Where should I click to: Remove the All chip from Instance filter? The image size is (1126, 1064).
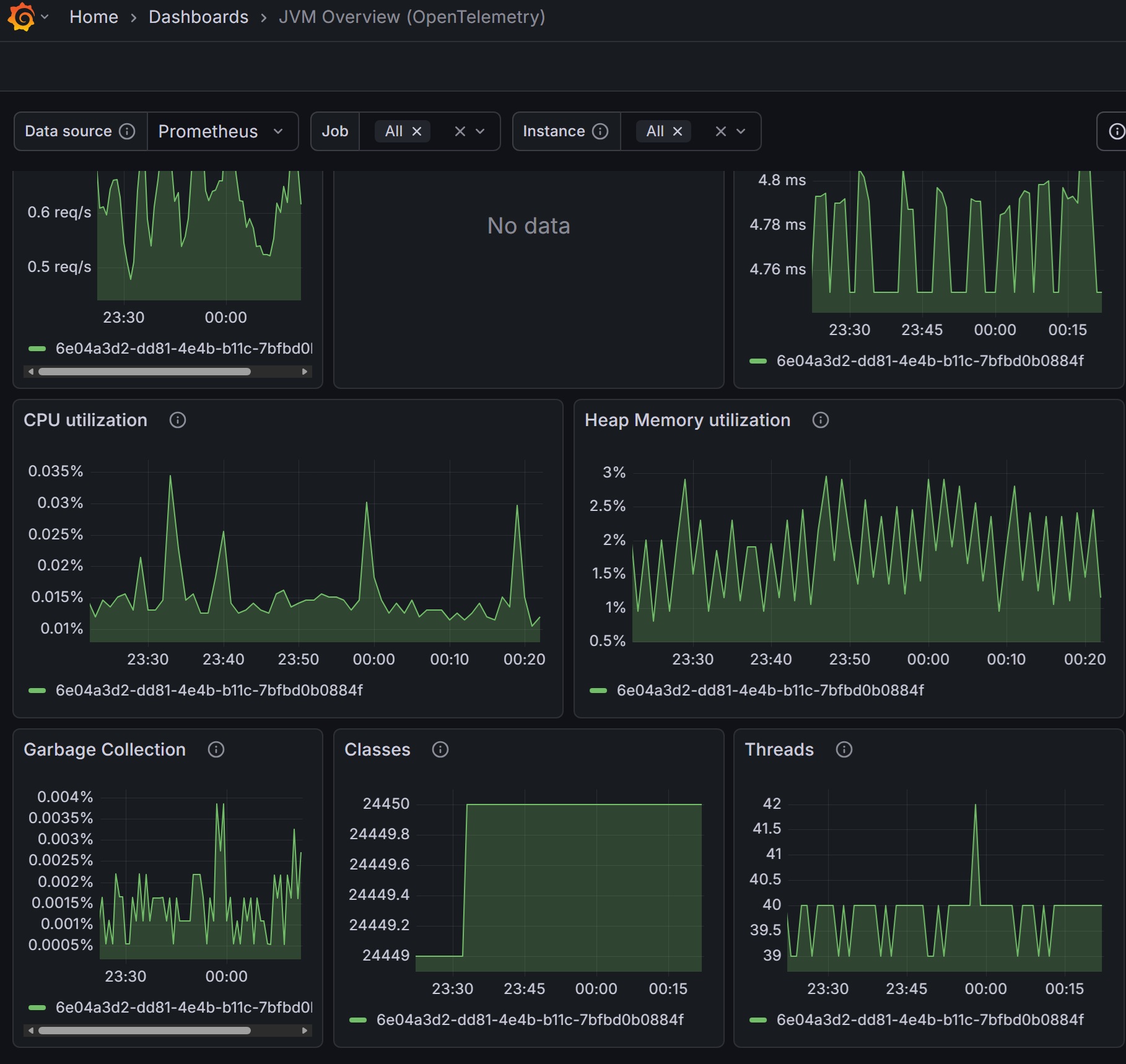(678, 131)
